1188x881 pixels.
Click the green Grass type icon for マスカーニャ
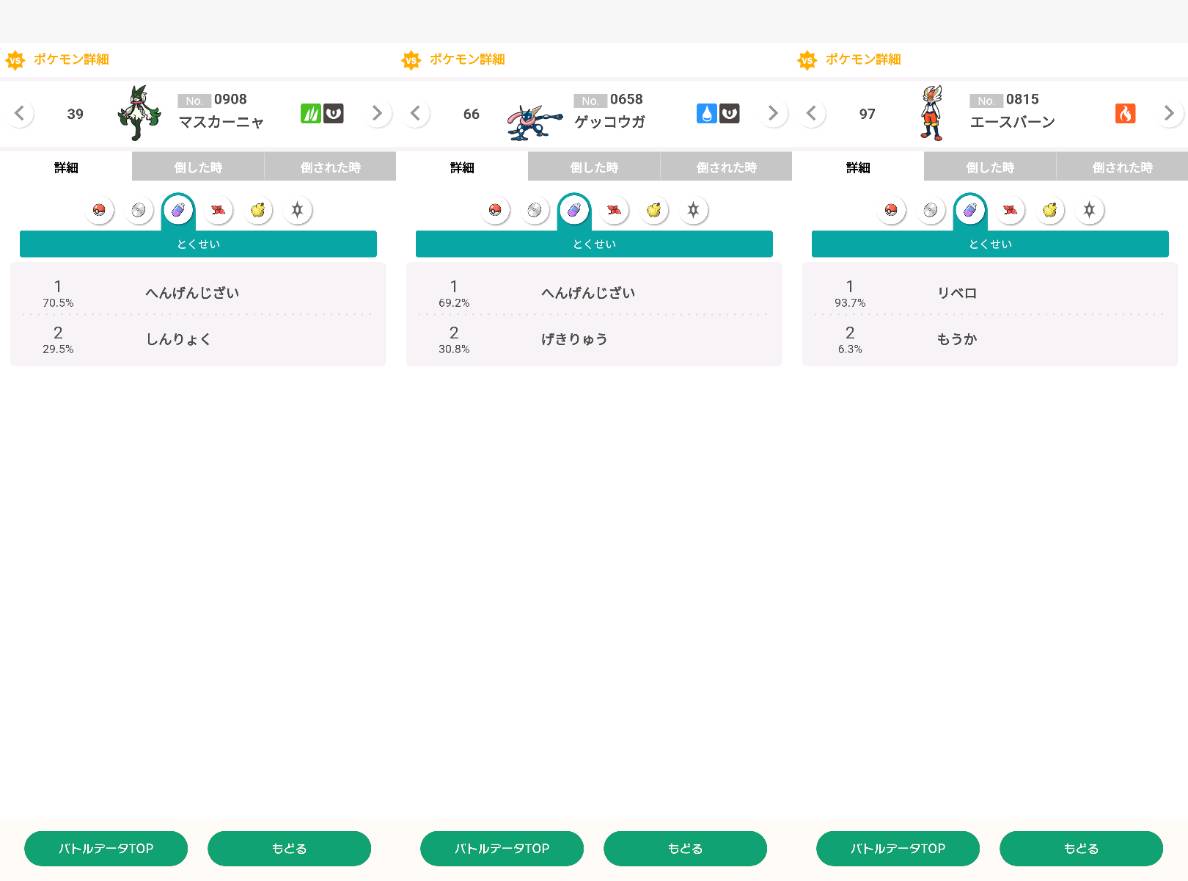[310, 113]
